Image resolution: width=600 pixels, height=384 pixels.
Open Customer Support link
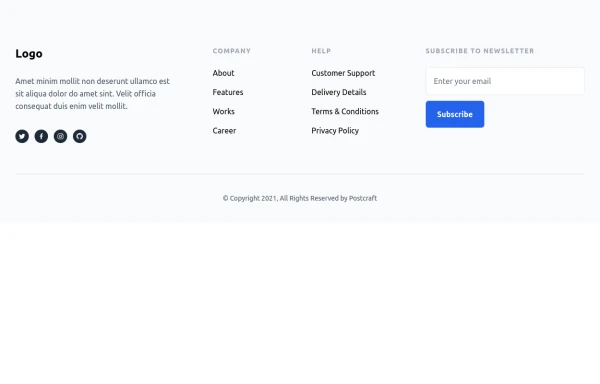343,73
